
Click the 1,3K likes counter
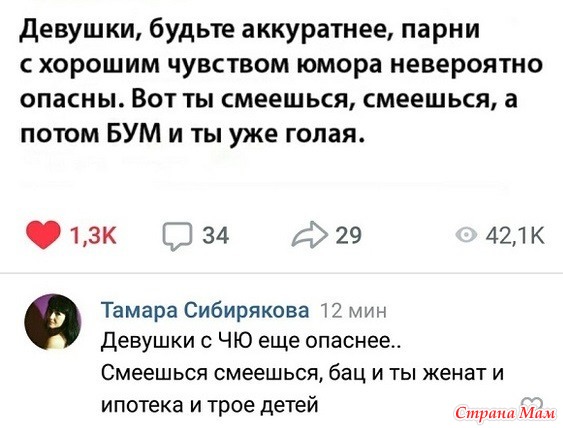(93, 236)
